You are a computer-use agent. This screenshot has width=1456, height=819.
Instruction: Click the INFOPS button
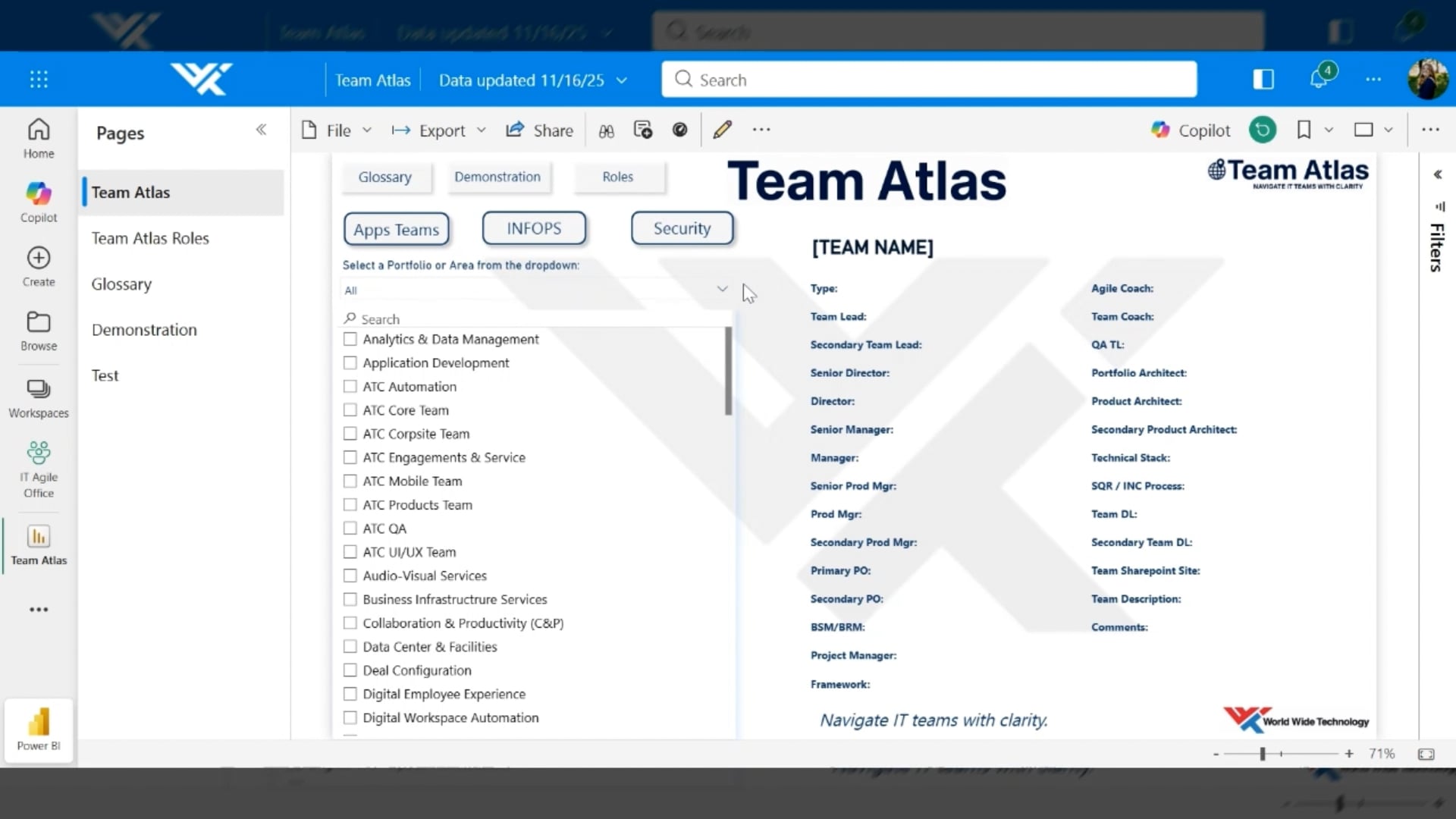[534, 228]
